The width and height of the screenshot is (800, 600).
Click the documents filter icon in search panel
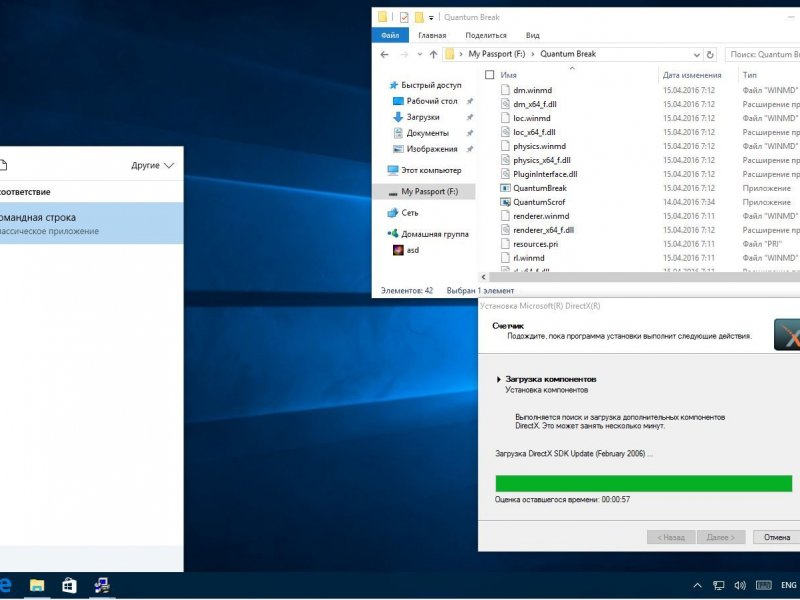[x=3, y=165]
